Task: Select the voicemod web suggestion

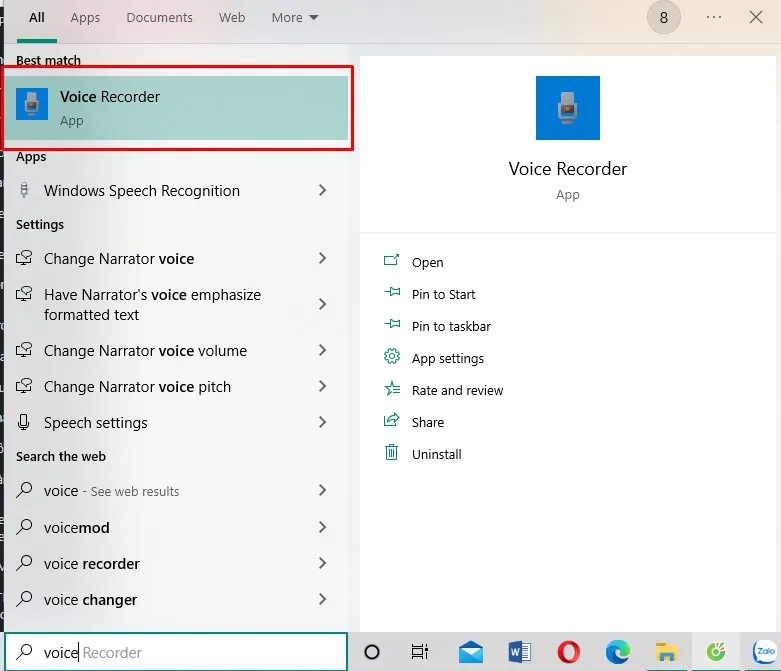Action: click(x=77, y=527)
